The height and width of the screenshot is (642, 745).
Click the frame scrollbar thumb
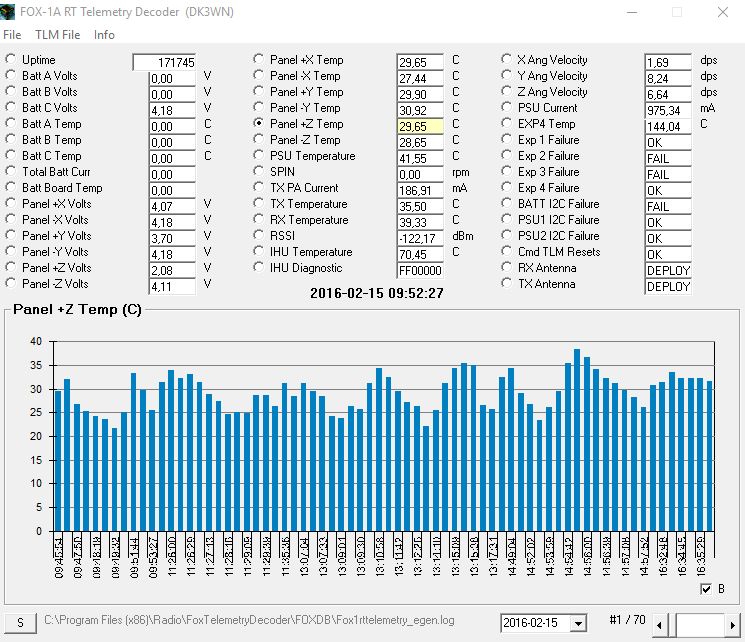(672, 625)
